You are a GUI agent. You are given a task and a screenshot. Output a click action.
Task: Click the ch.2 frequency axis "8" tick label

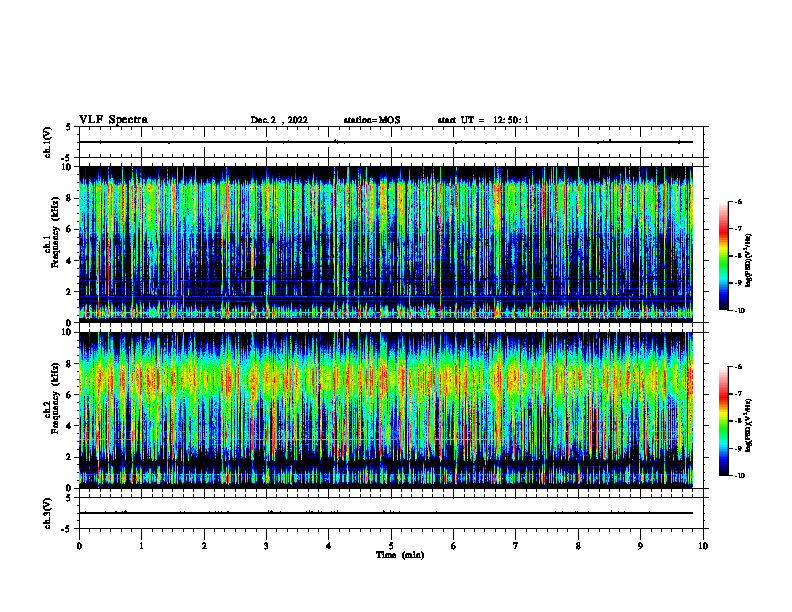tap(69, 364)
